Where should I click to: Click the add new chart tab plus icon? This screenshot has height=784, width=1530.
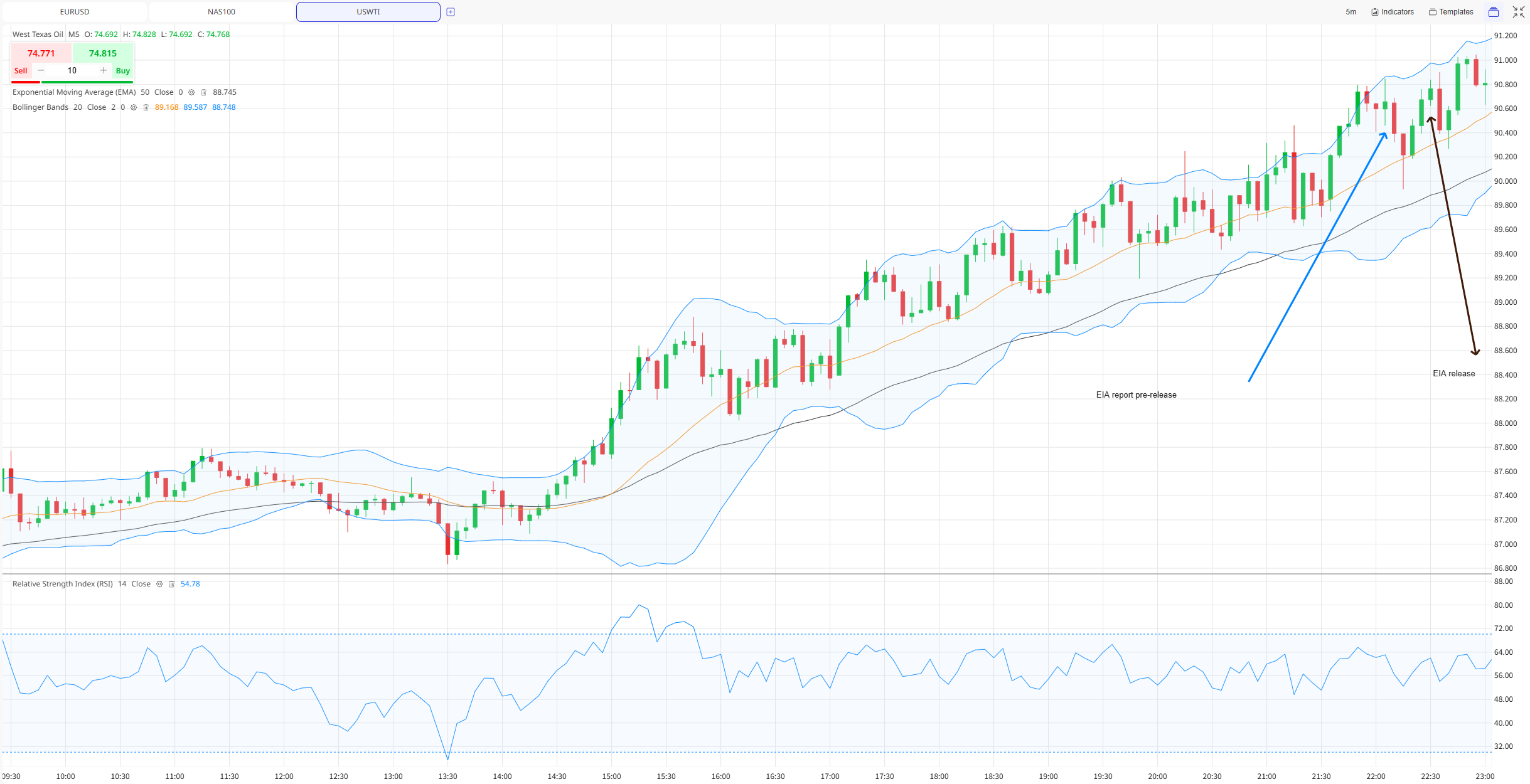coord(451,12)
